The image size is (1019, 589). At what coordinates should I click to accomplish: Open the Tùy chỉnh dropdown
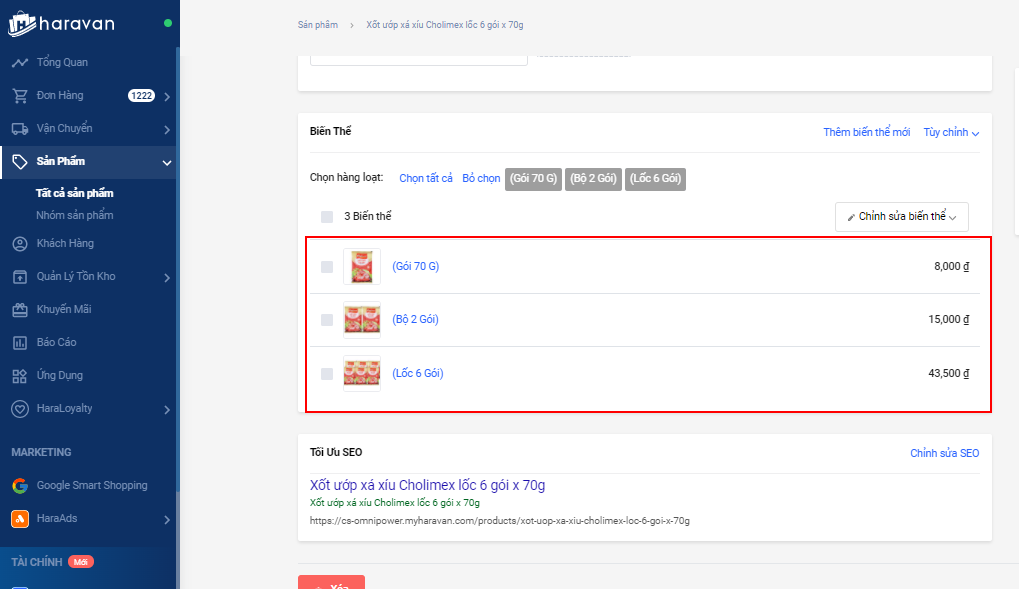(x=951, y=132)
